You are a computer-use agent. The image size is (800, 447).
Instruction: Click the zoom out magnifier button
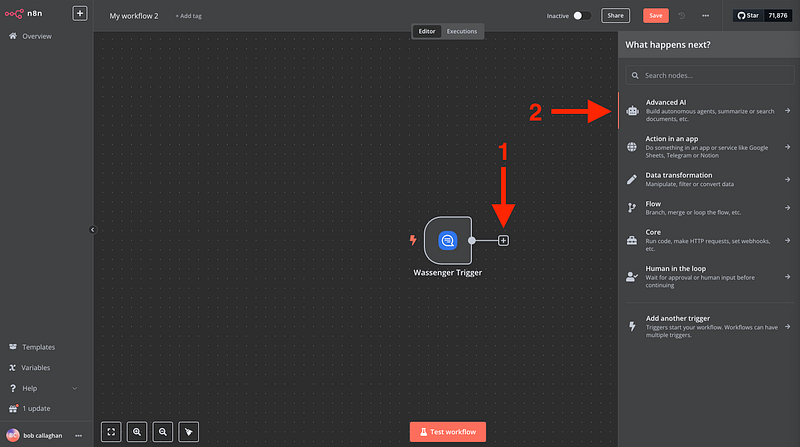pos(162,432)
